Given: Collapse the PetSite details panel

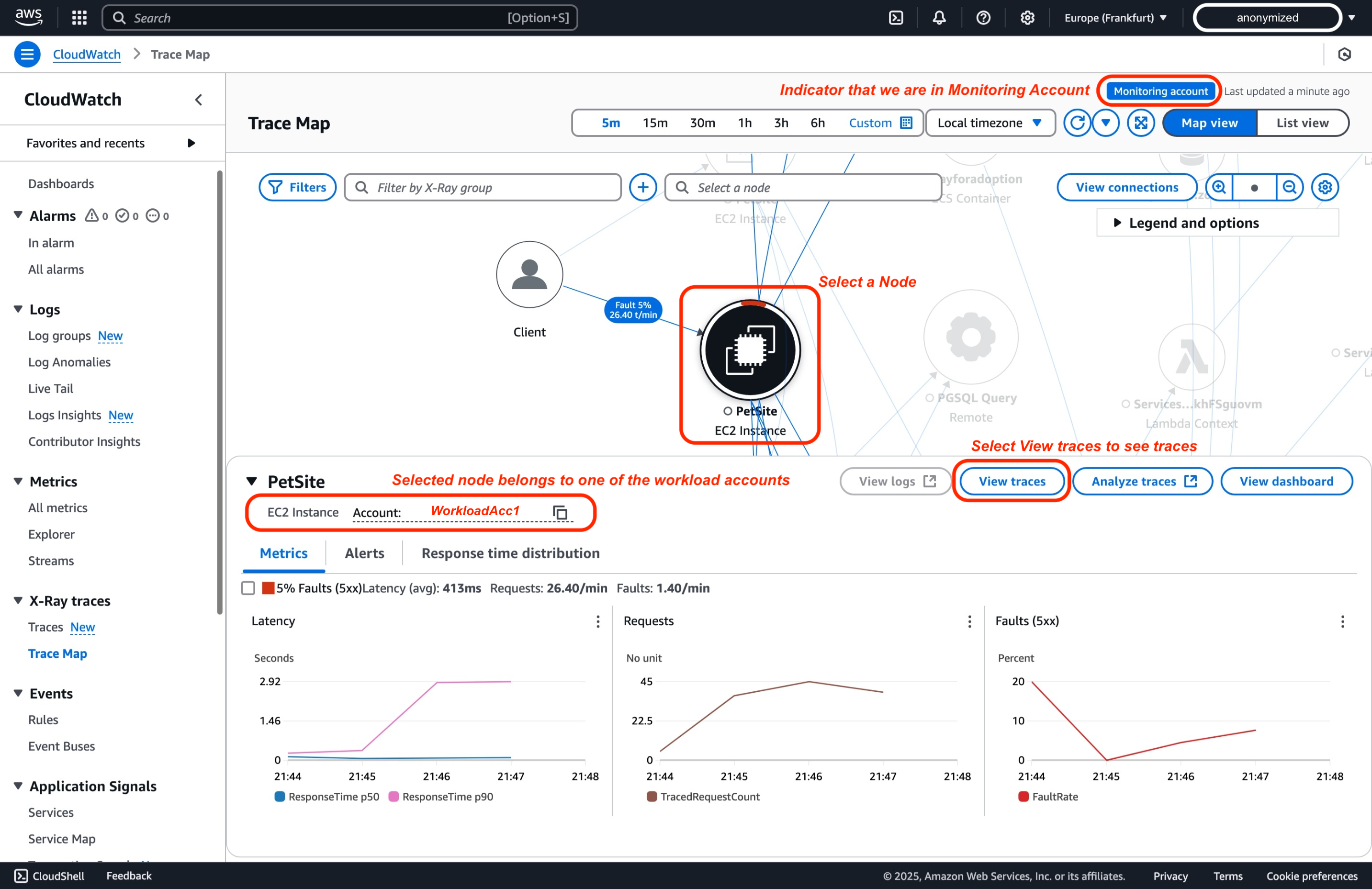Looking at the screenshot, I should [x=251, y=481].
